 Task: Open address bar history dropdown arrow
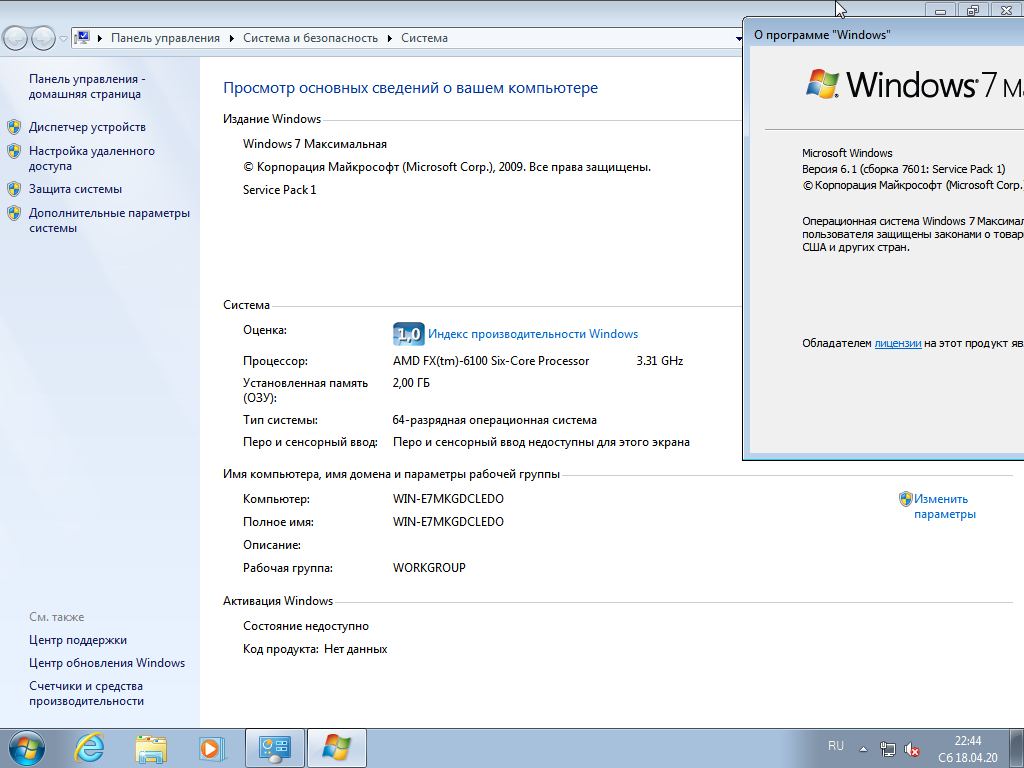pyautogui.click(x=738, y=39)
